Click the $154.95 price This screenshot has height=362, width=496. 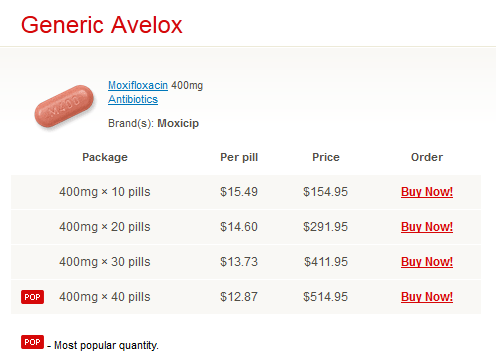[x=325, y=192]
